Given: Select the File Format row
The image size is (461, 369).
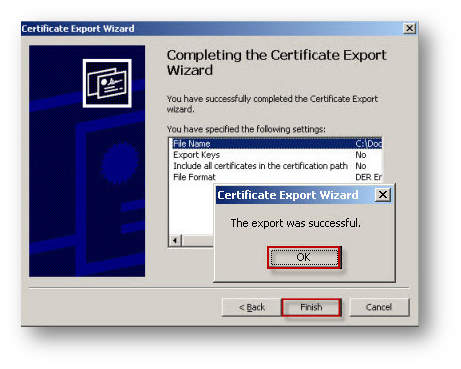Looking at the screenshot, I should 277,177.
